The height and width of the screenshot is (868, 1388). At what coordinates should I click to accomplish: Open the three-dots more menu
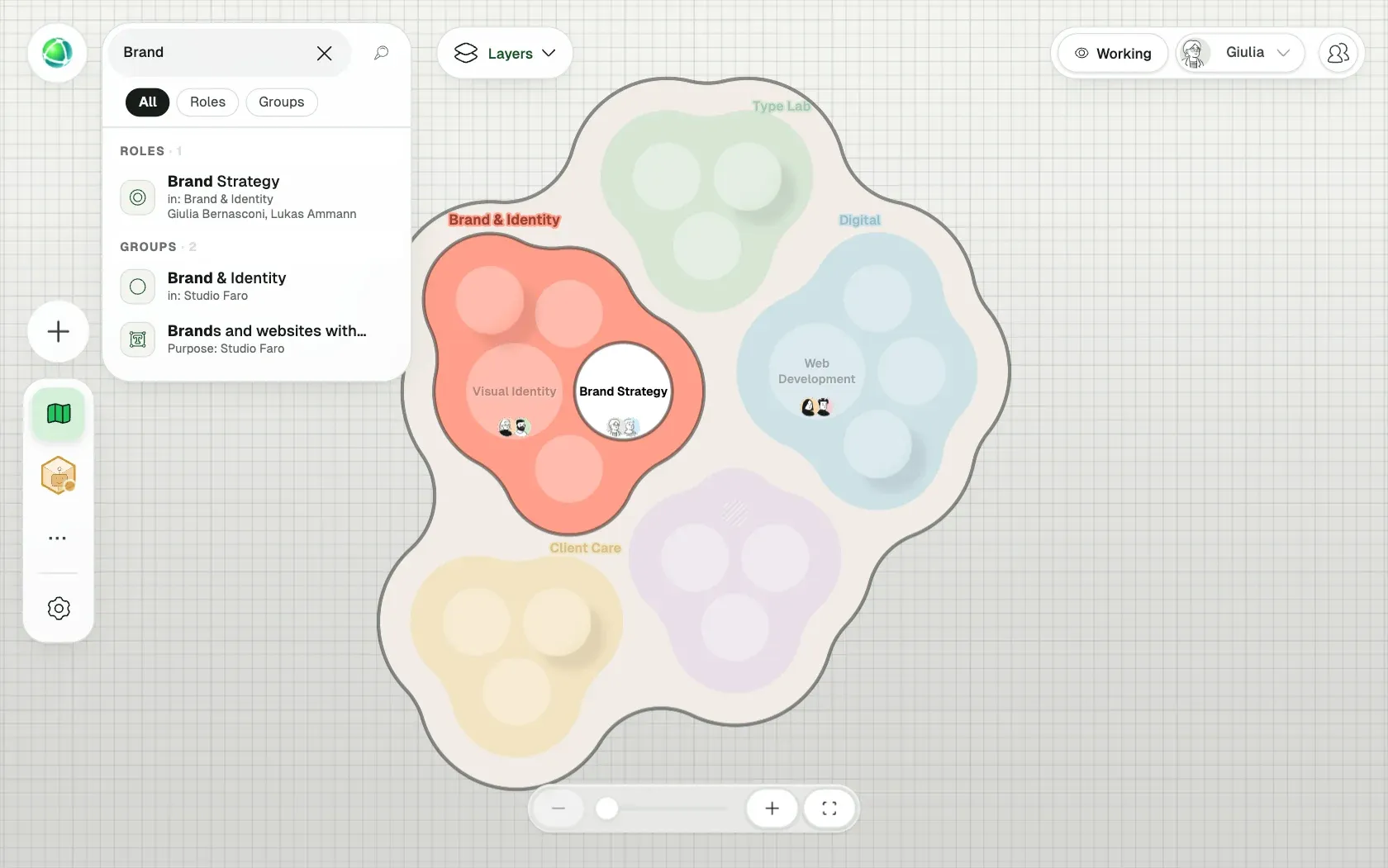point(58,538)
